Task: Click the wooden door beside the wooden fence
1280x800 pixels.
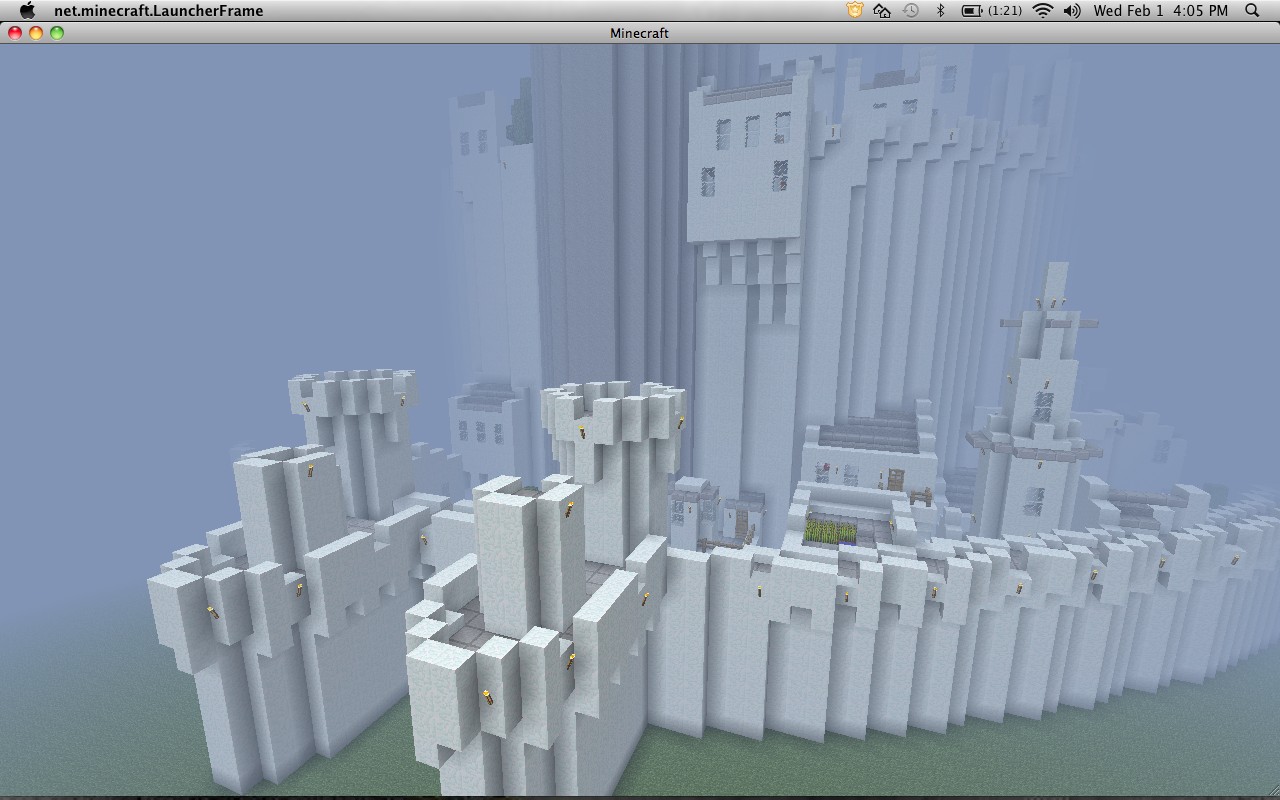Action: [x=896, y=479]
